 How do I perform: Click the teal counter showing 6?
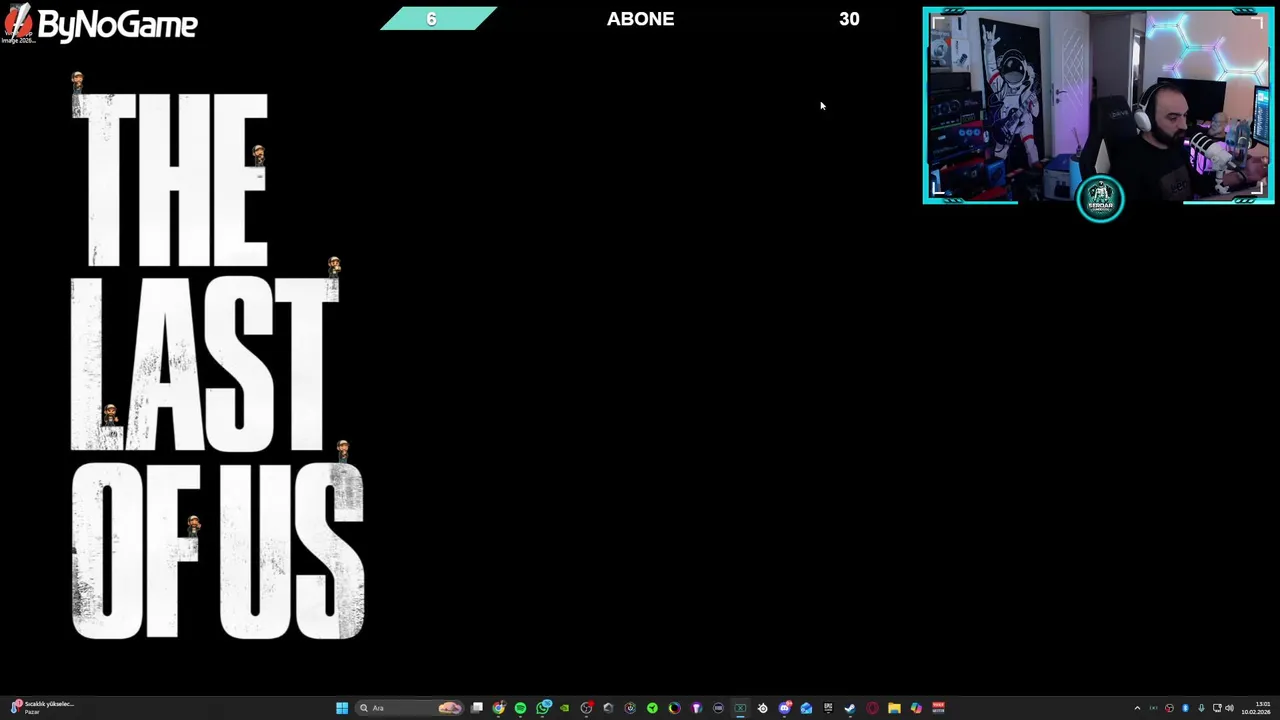coord(438,19)
